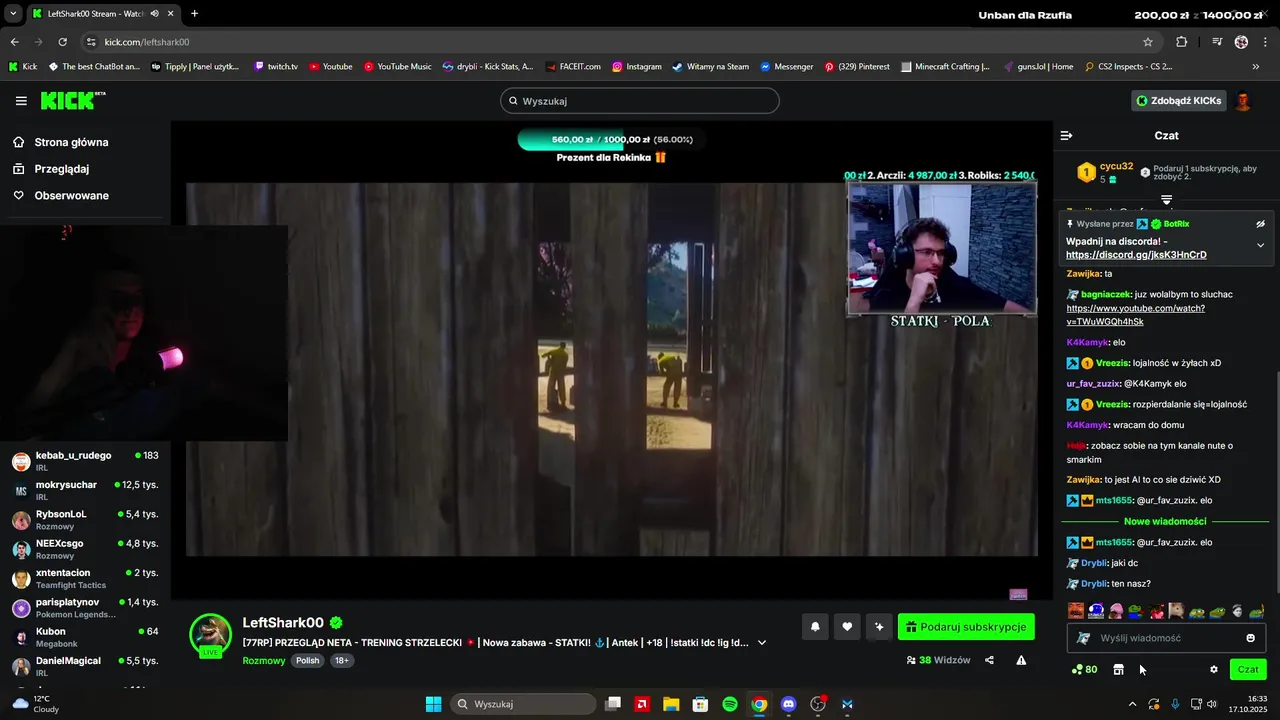Open the hamburger sidebar menu
This screenshot has height=720, width=1280.
click(x=21, y=101)
